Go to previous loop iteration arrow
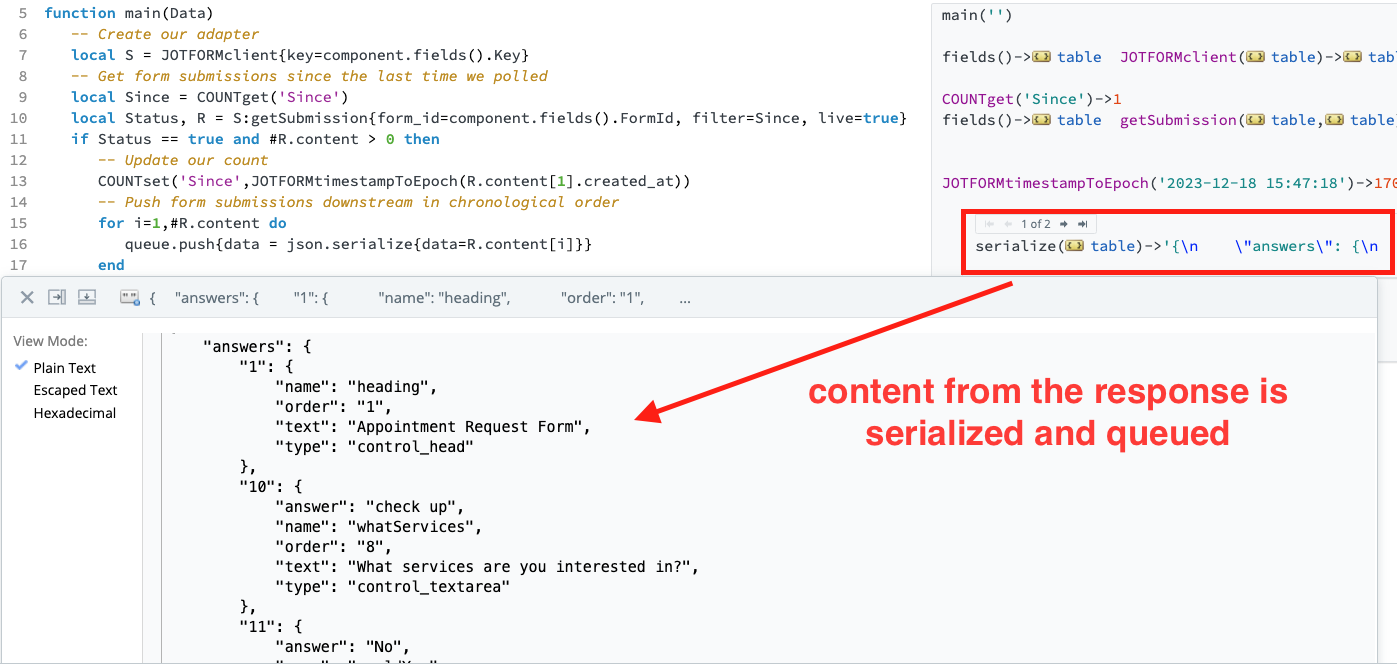1397x664 pixels. click(x=1008, y=224)
